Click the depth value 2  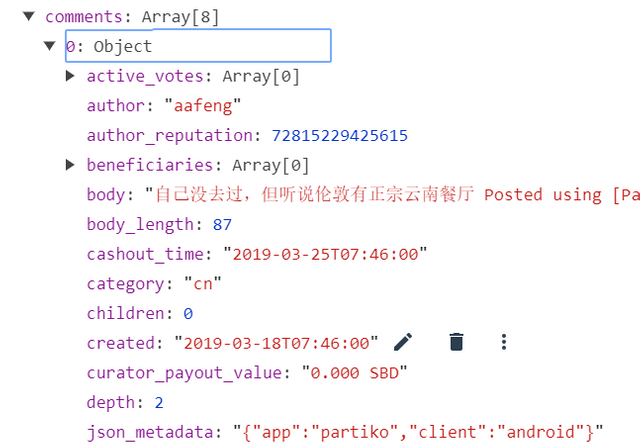coord(156,402)
